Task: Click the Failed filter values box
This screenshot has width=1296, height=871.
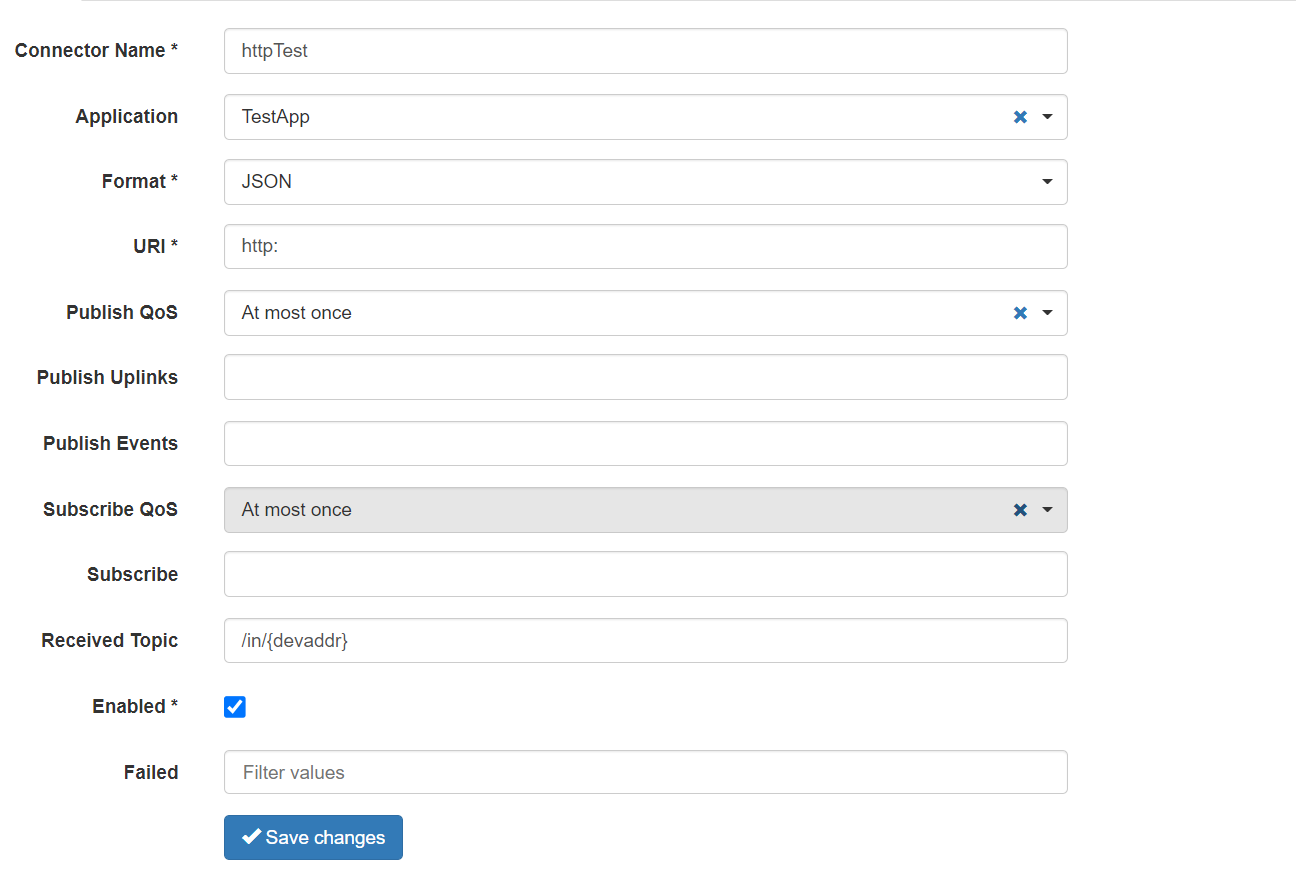Action: click(645, 772)
